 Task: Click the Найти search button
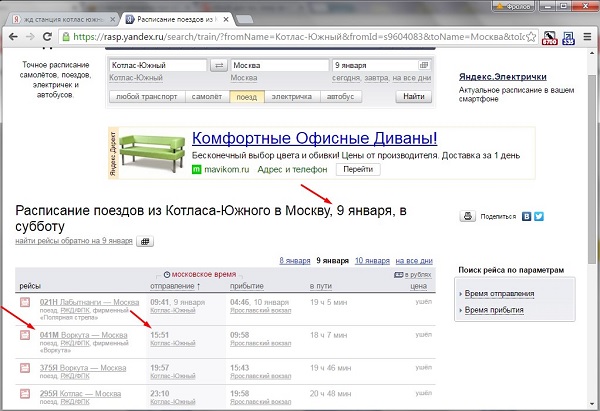(x=414, y=96)
